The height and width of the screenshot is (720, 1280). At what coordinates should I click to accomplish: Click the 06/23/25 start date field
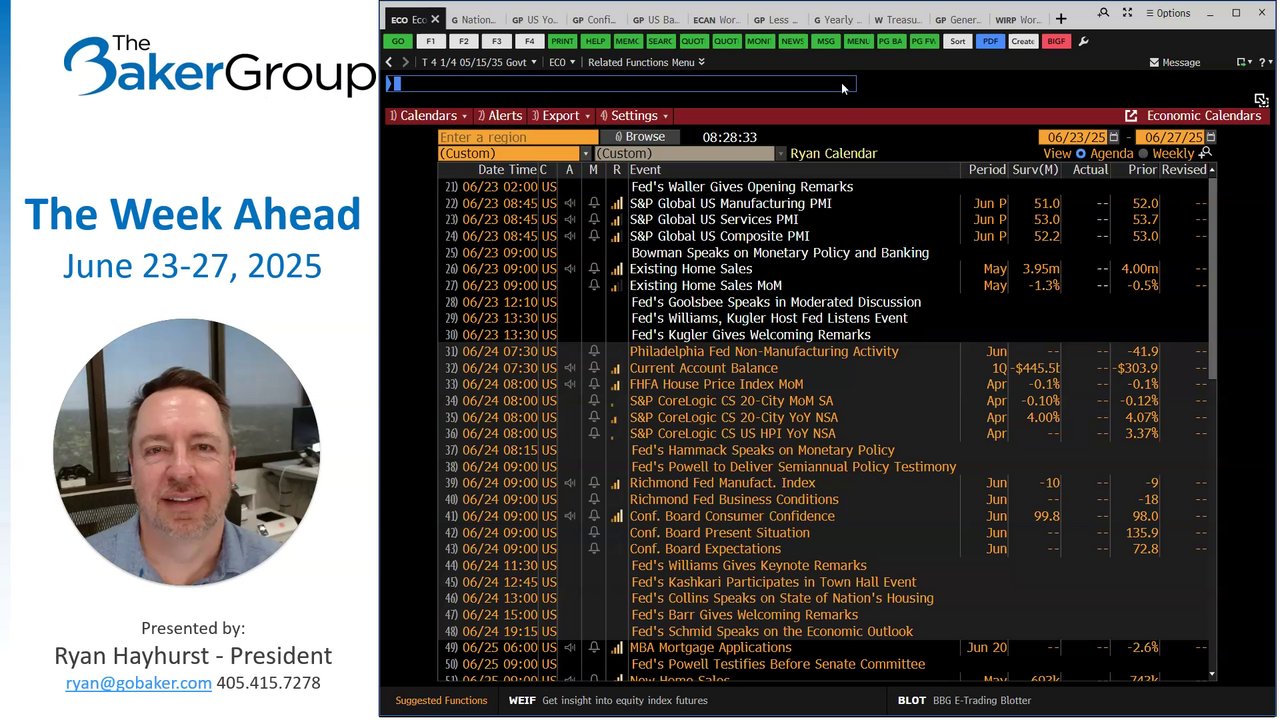pos(1073,137)
